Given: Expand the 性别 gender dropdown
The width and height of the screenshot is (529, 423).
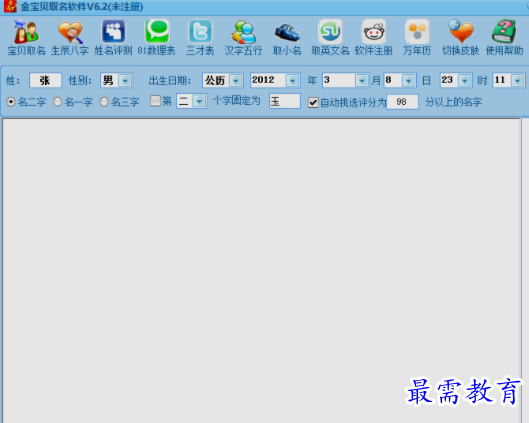Looking at the screenshot, I should (126, 81).
